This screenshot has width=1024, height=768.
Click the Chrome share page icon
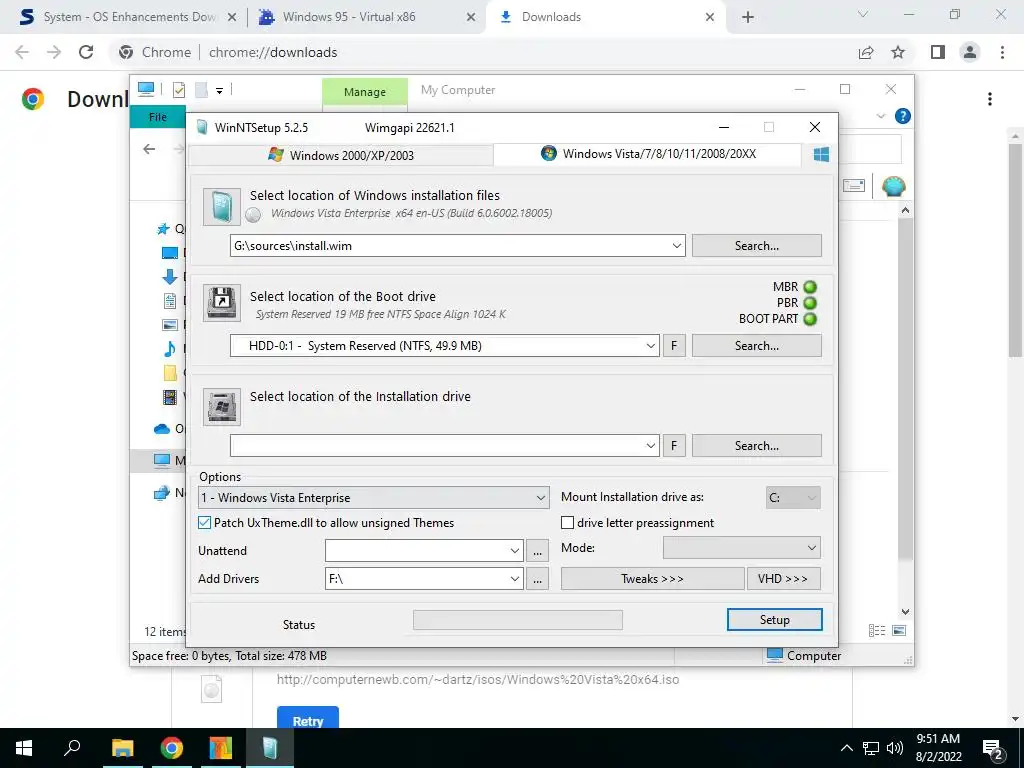(x=866, y=52)
